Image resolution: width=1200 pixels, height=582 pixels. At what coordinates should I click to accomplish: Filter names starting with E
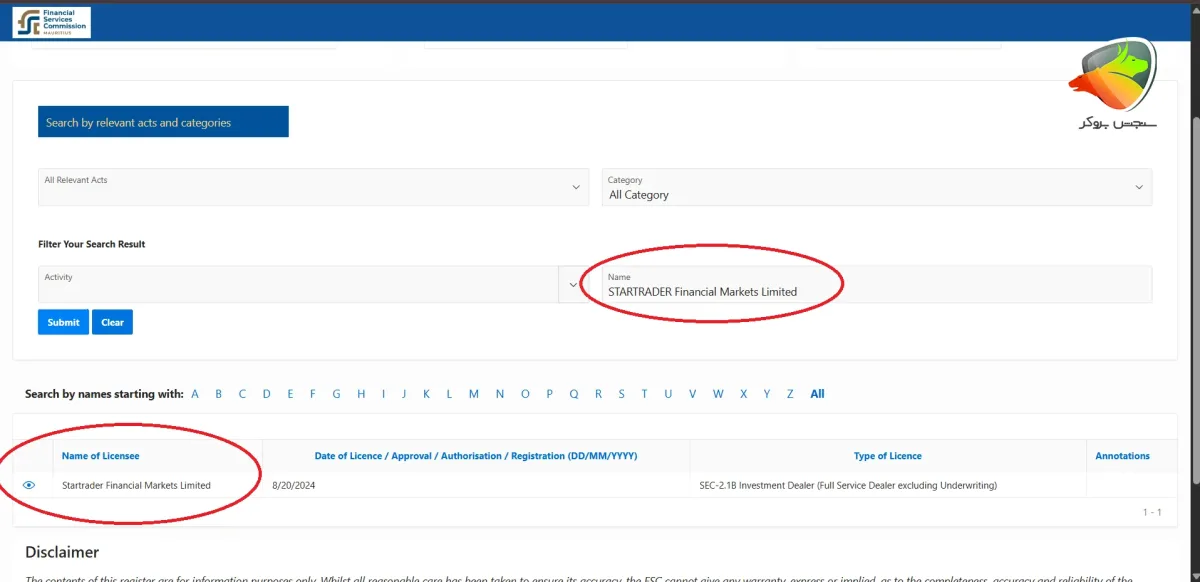tap(290, 394)
